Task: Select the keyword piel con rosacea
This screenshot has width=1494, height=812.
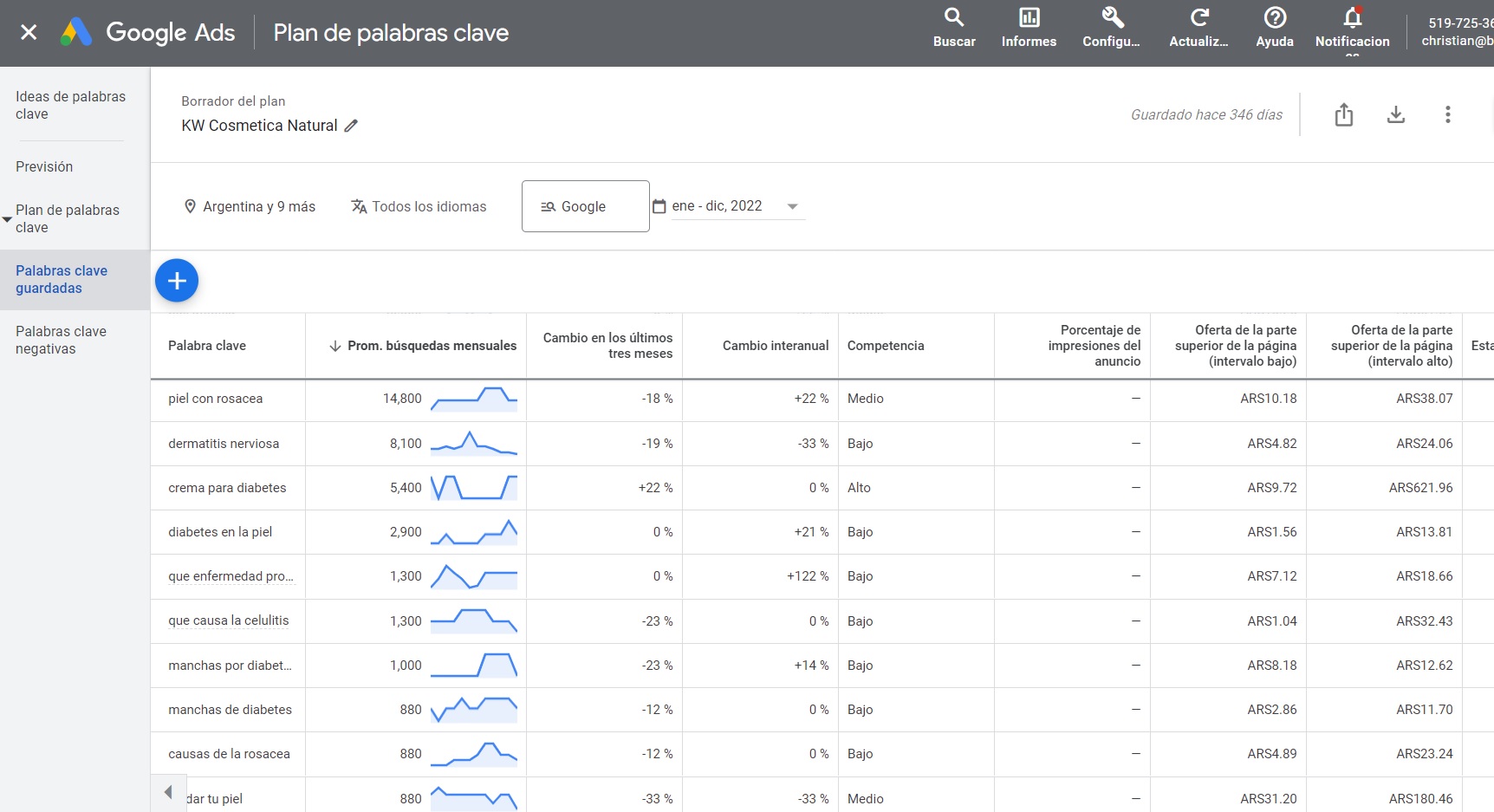Action: pos(215,399)
